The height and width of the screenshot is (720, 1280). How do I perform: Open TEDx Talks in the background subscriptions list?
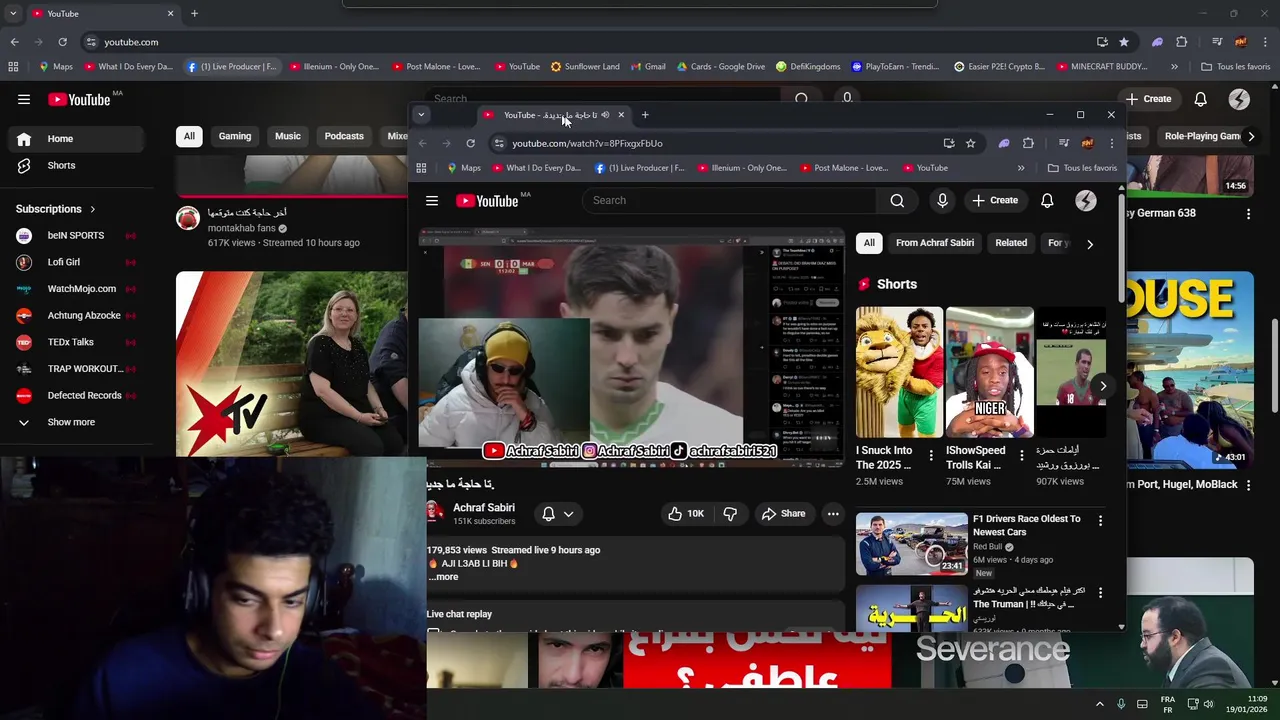click(75, 342)
